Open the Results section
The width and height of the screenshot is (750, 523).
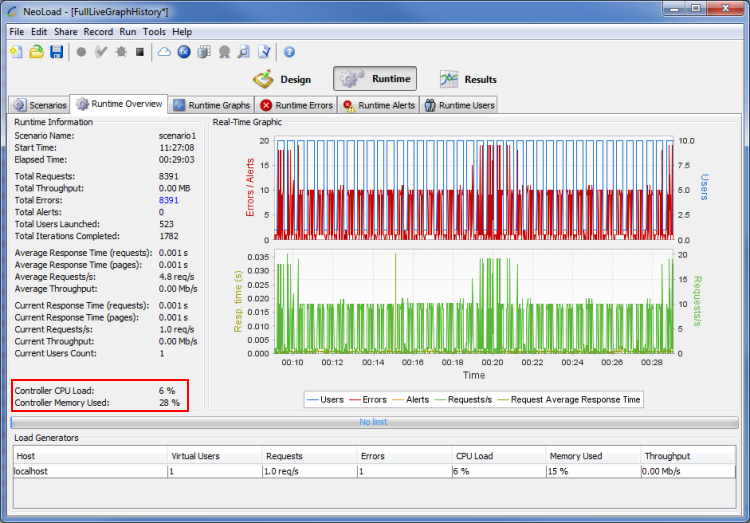[x=468, y=79]
